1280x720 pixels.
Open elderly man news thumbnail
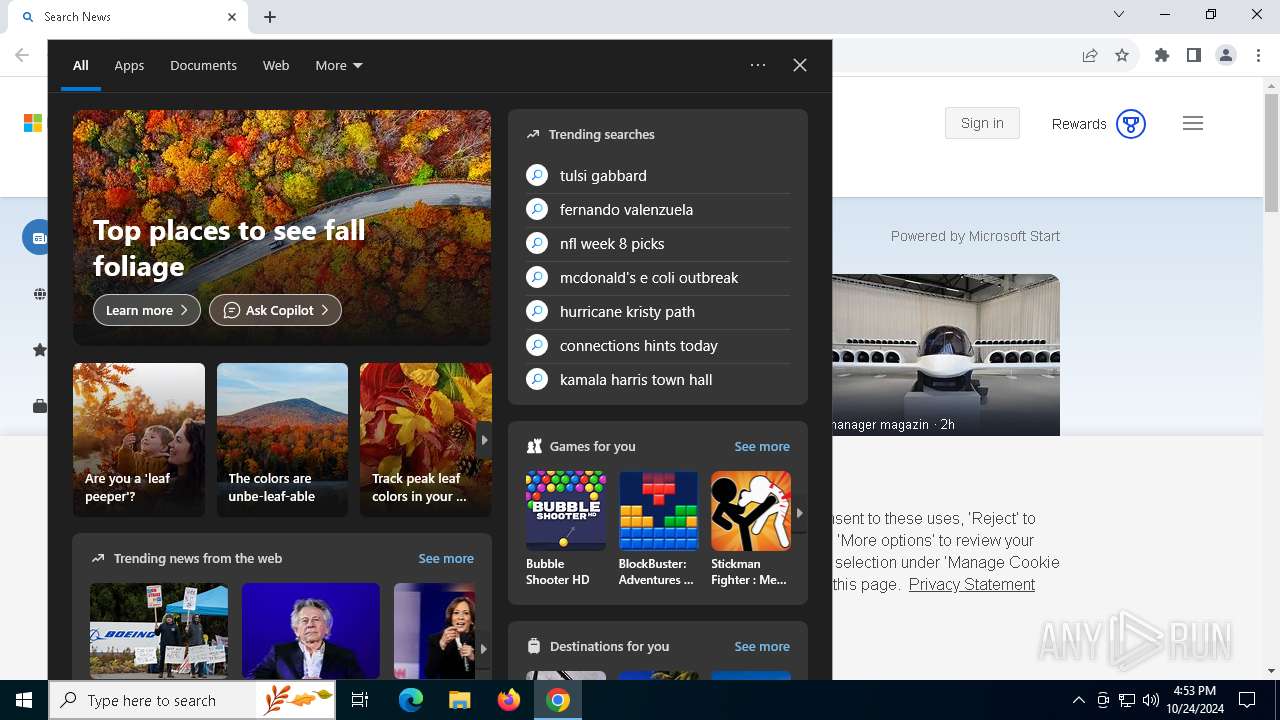[311, 631]
